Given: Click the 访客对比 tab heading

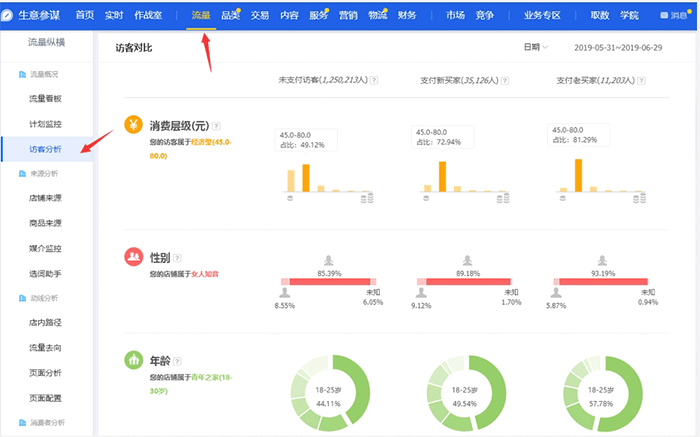Looking at the screenshot, I should pyautogui.click(x=135, y=48).
